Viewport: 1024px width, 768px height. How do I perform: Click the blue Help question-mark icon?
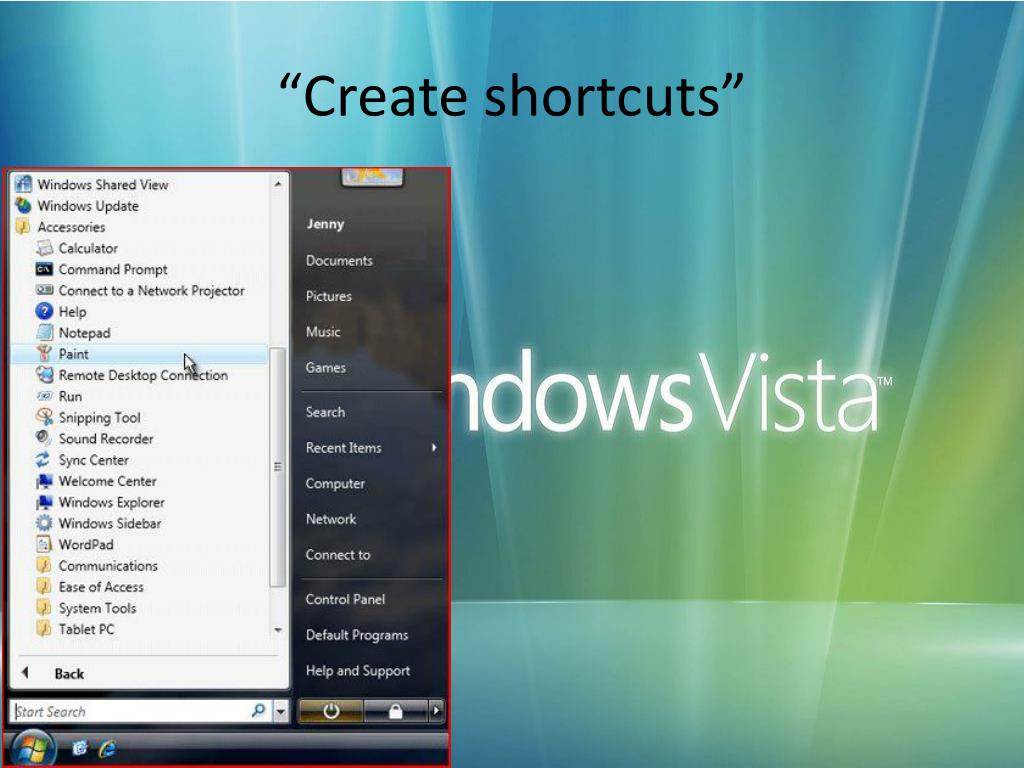click(44, 312)
